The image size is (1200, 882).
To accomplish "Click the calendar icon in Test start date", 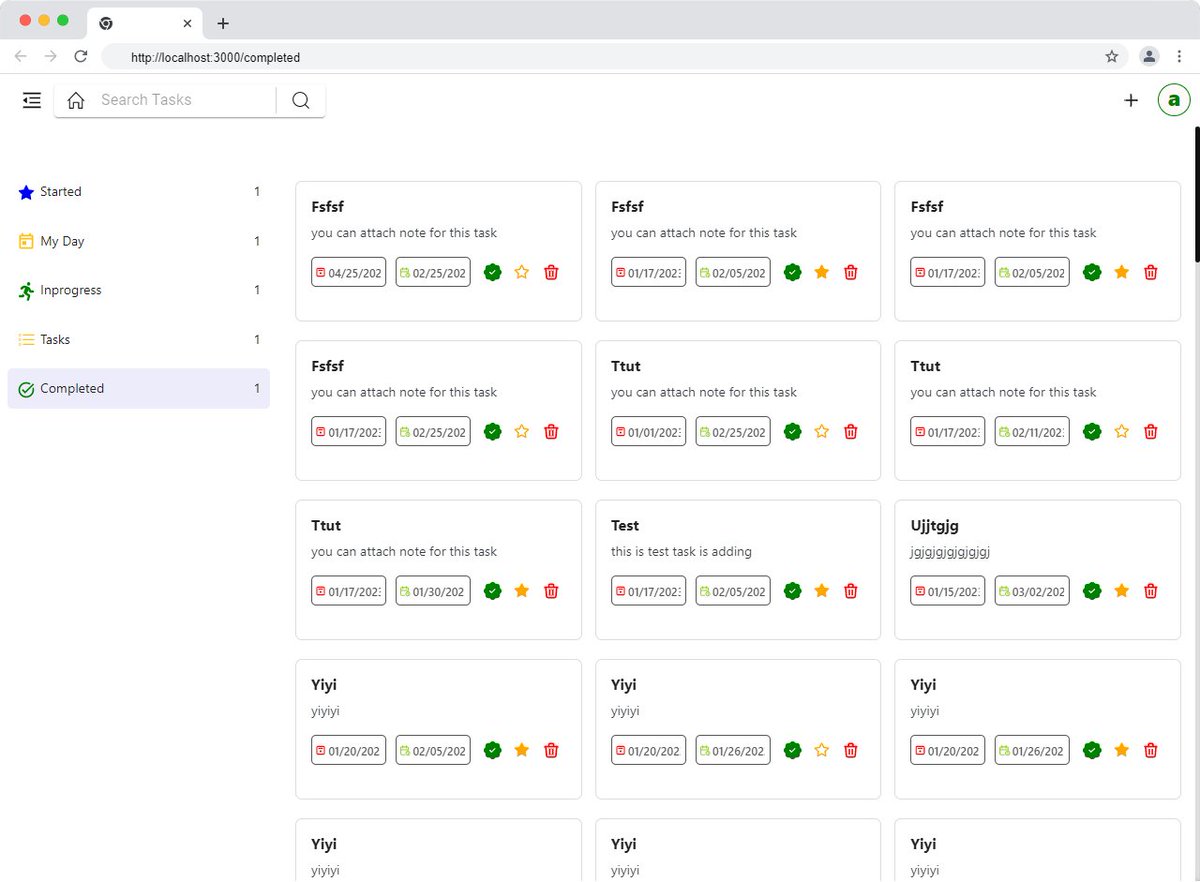I will pyautogui.click(x=620, y=591).
